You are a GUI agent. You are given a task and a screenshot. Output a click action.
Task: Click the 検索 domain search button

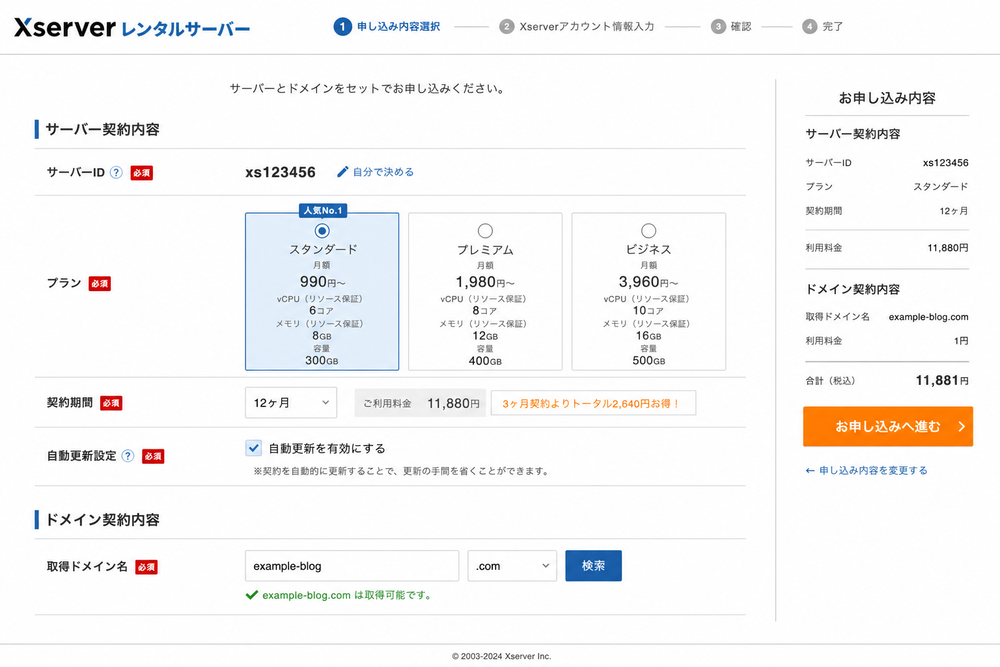tap(593, 566)
